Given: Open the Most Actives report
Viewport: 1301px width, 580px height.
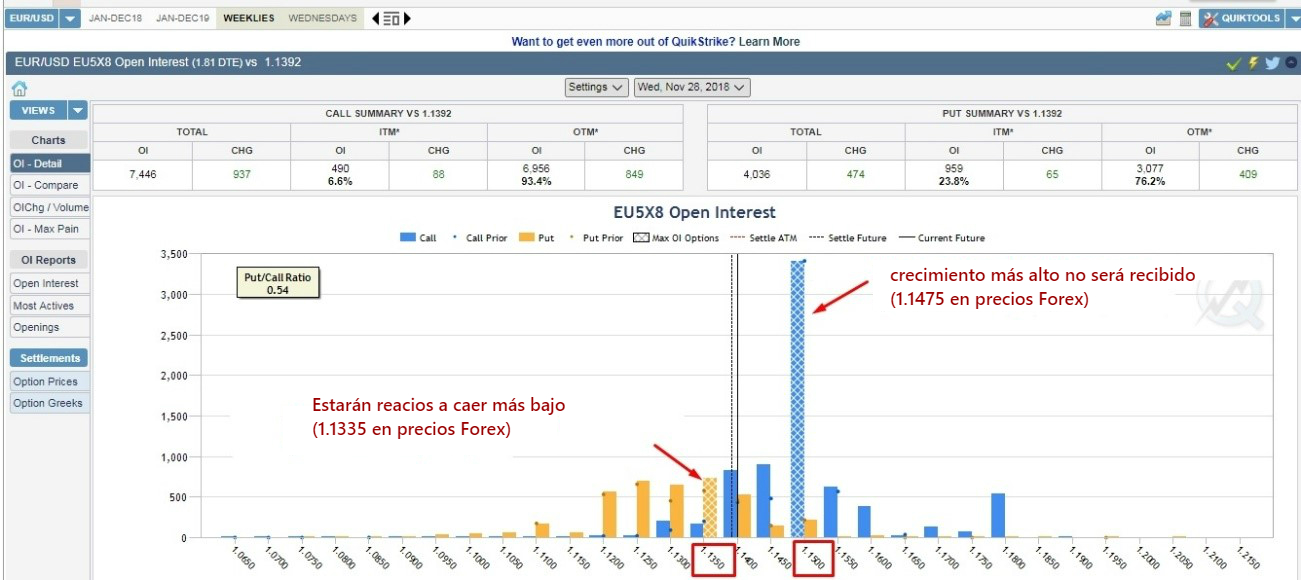Looking at the screenshot, I should coord(50,305).
